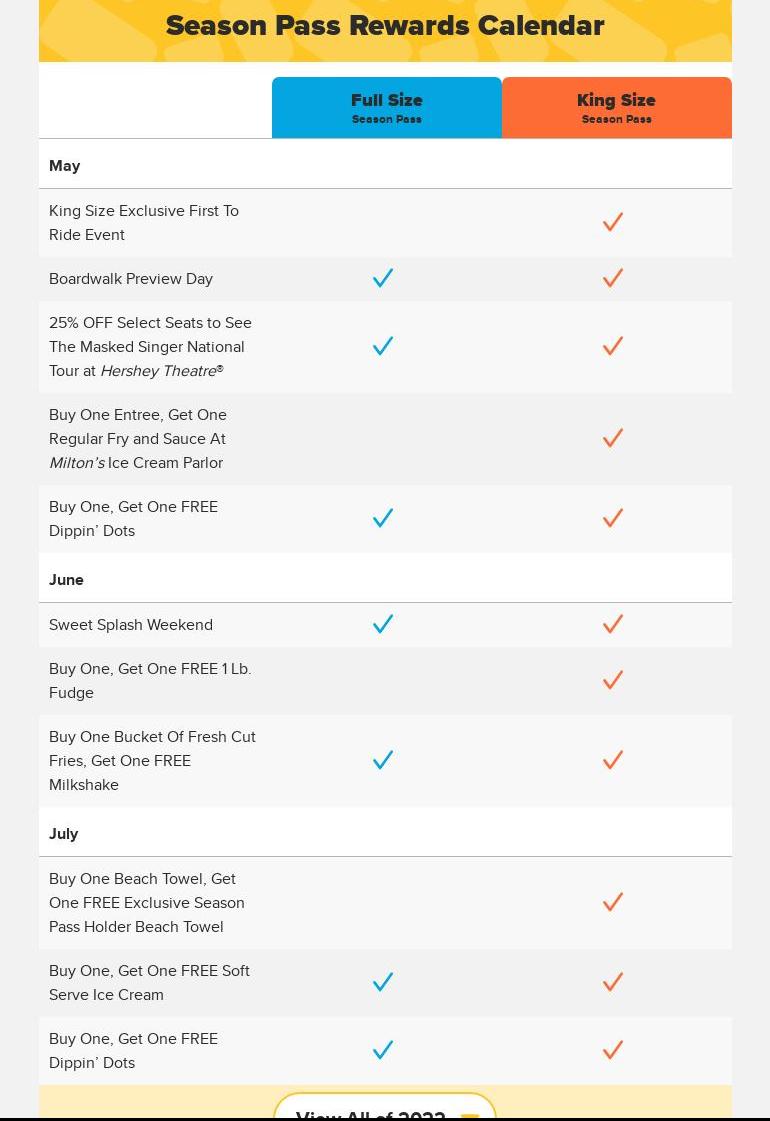Click the Sweet Splash Weekend reward label

131,625
